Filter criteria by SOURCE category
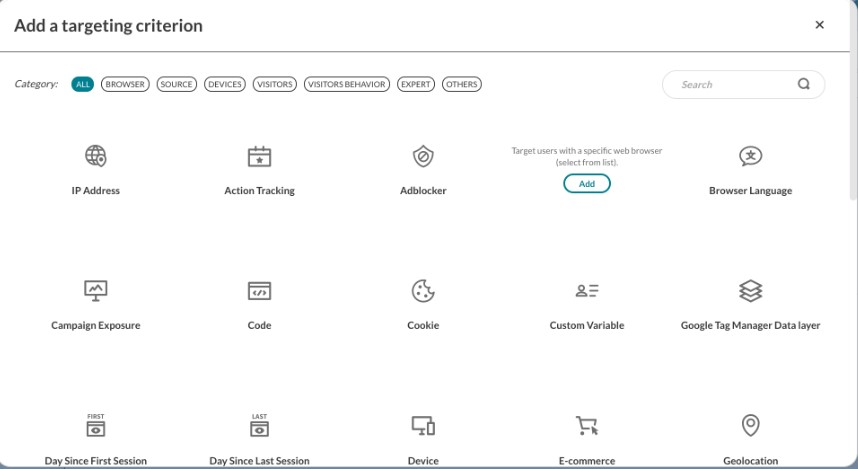858x469 pixels. [x=176, y=84]
